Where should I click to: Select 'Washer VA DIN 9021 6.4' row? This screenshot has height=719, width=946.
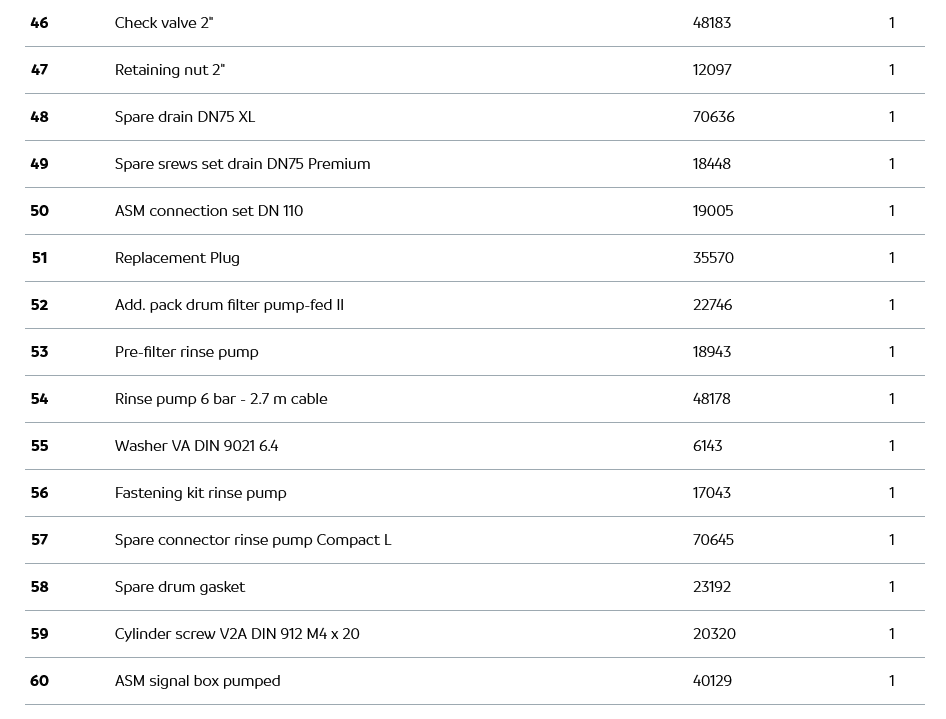[196, 446]
